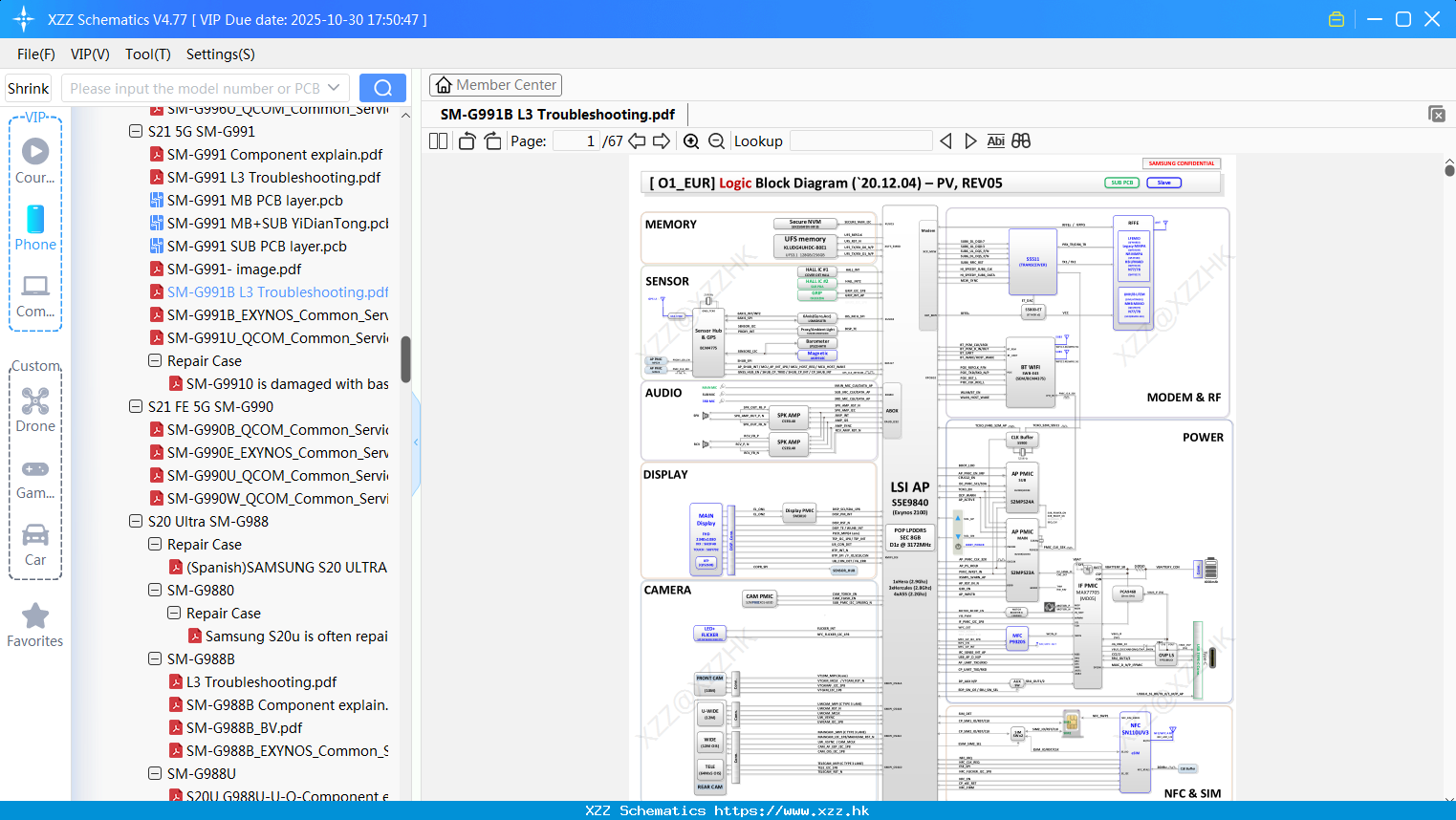Click the tree list scrollbar thumb

pos(405,358)
